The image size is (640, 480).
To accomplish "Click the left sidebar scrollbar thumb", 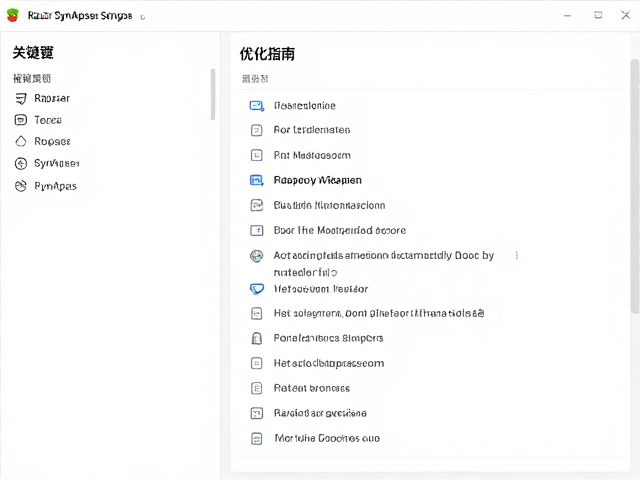I will tap(213, 94).
